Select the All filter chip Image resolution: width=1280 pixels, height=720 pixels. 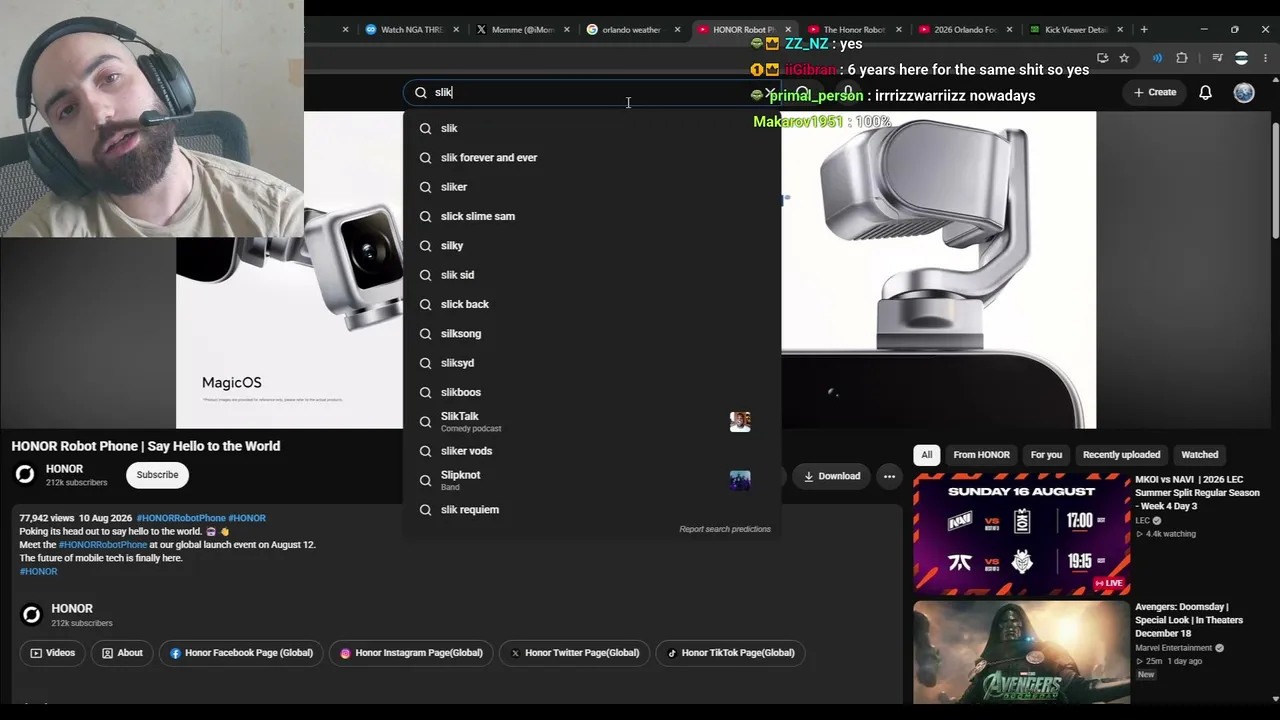(x=927, y=455)
